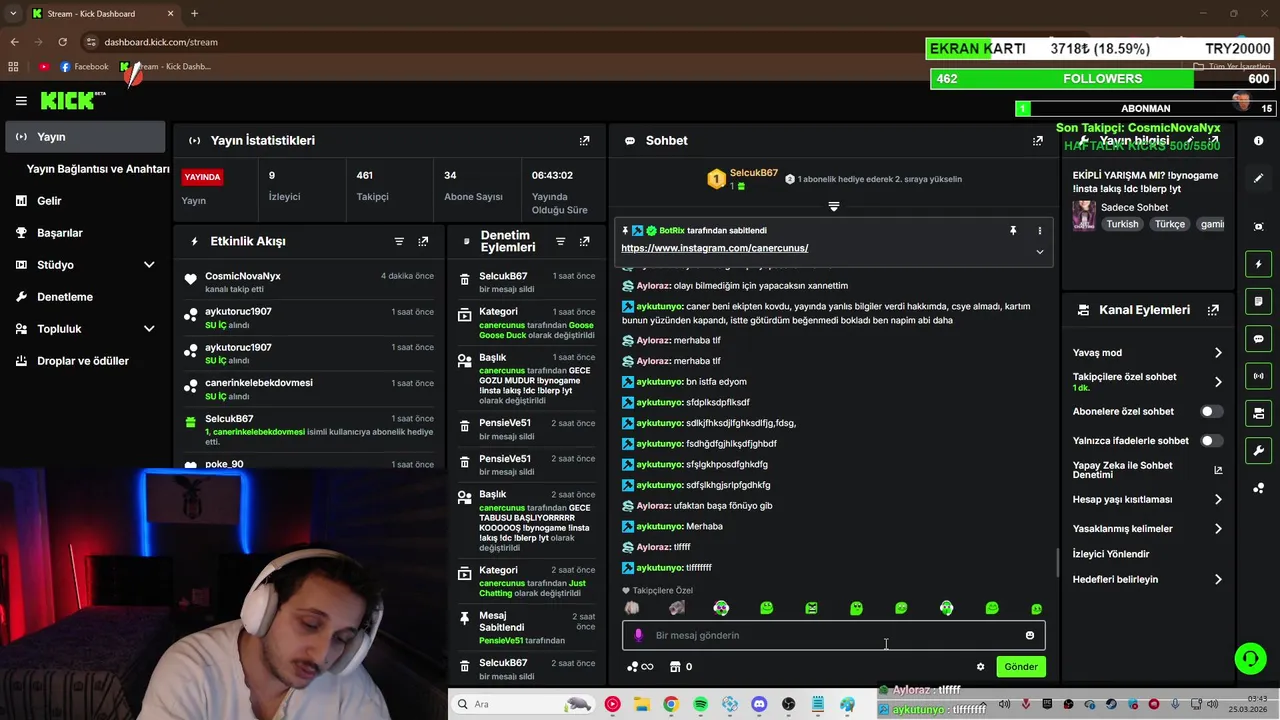Expand Yavaş mod options
The height and width of the screenshot is (720, 1280).
point(1218,353)
